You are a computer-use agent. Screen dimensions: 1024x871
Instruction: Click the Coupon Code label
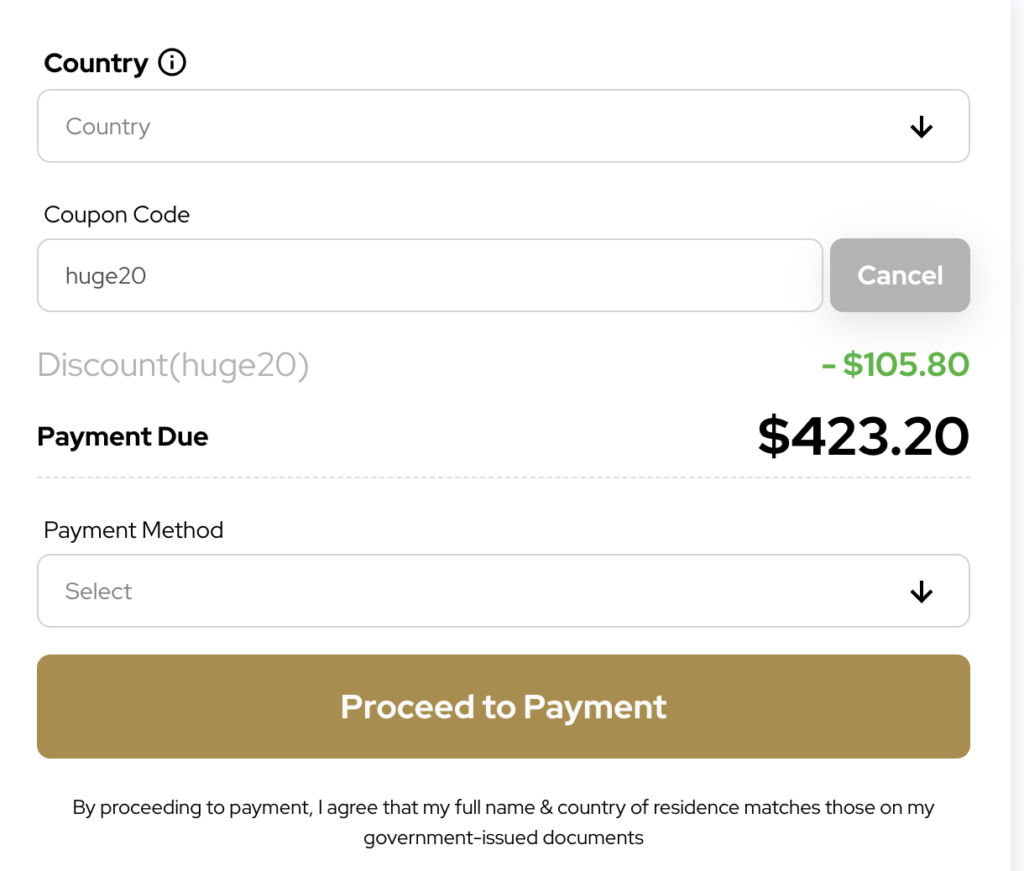pyautogui.click(x=117, y=214)
